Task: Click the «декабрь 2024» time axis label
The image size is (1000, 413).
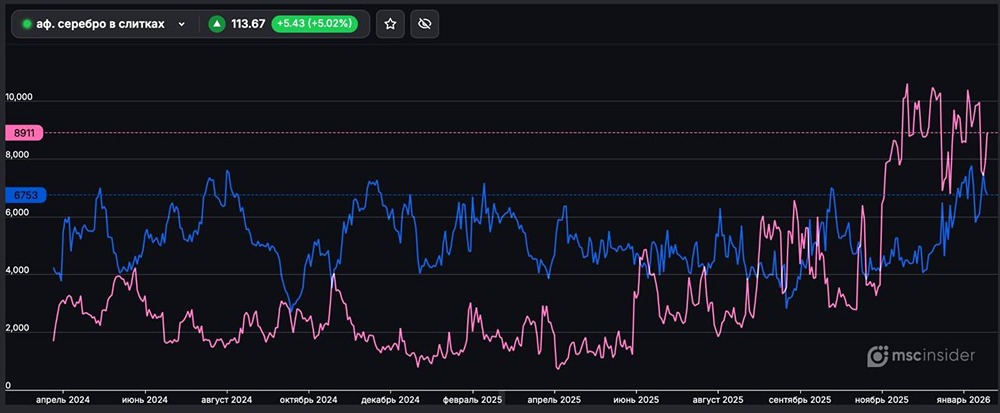Action: coord(391,399)
